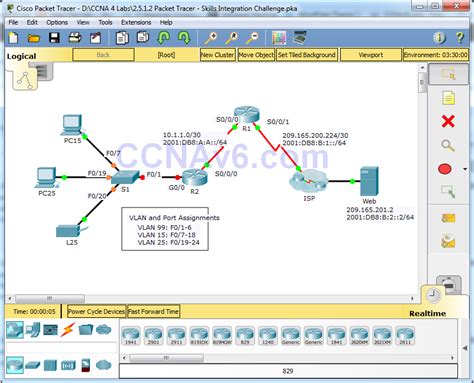Click the Back button
This screenshot has width=474, height=383.
pyautogui.click(x=103, y=55)
